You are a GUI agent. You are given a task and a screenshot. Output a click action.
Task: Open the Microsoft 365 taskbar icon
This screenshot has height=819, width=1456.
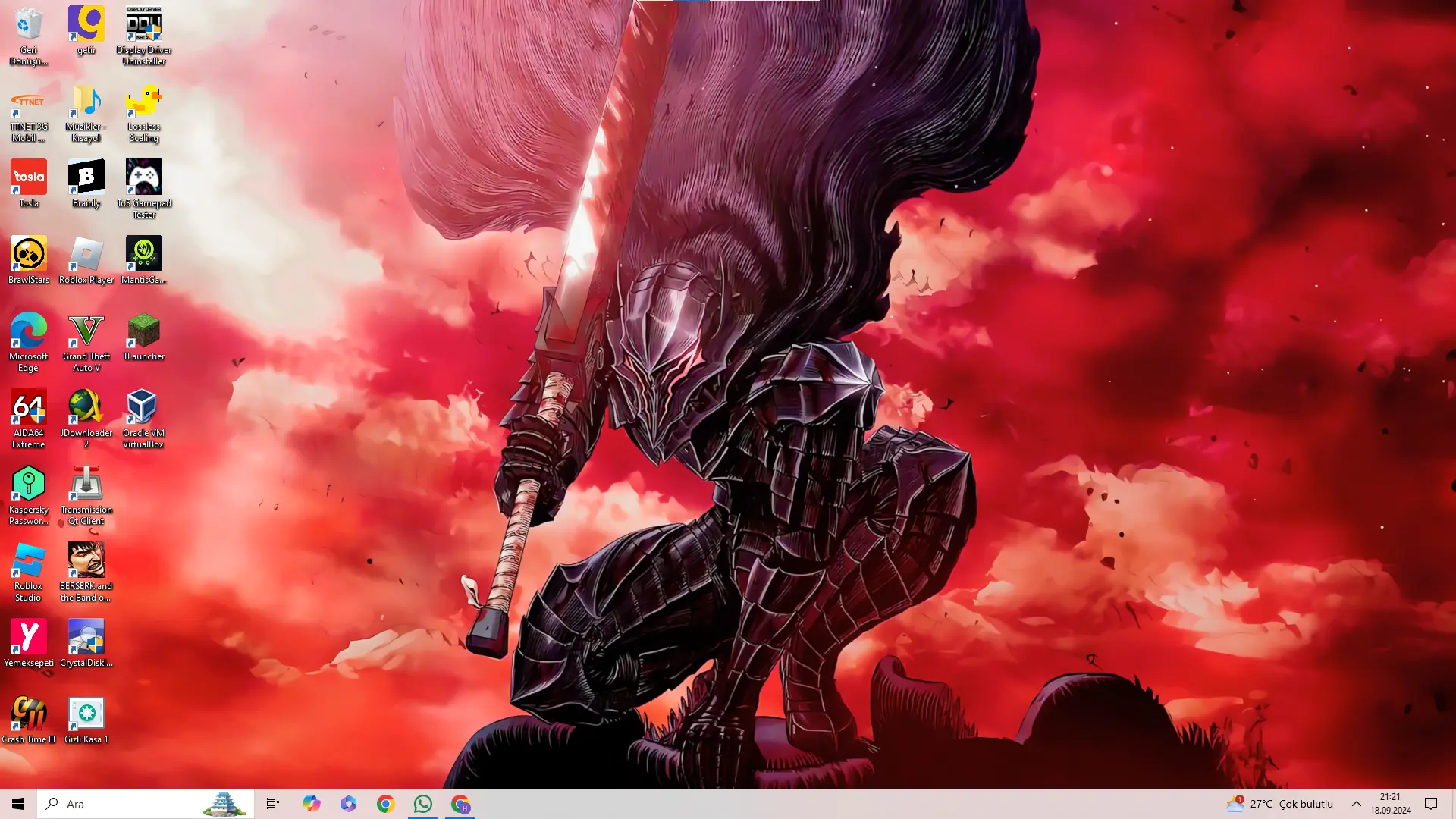pos(349,804)
